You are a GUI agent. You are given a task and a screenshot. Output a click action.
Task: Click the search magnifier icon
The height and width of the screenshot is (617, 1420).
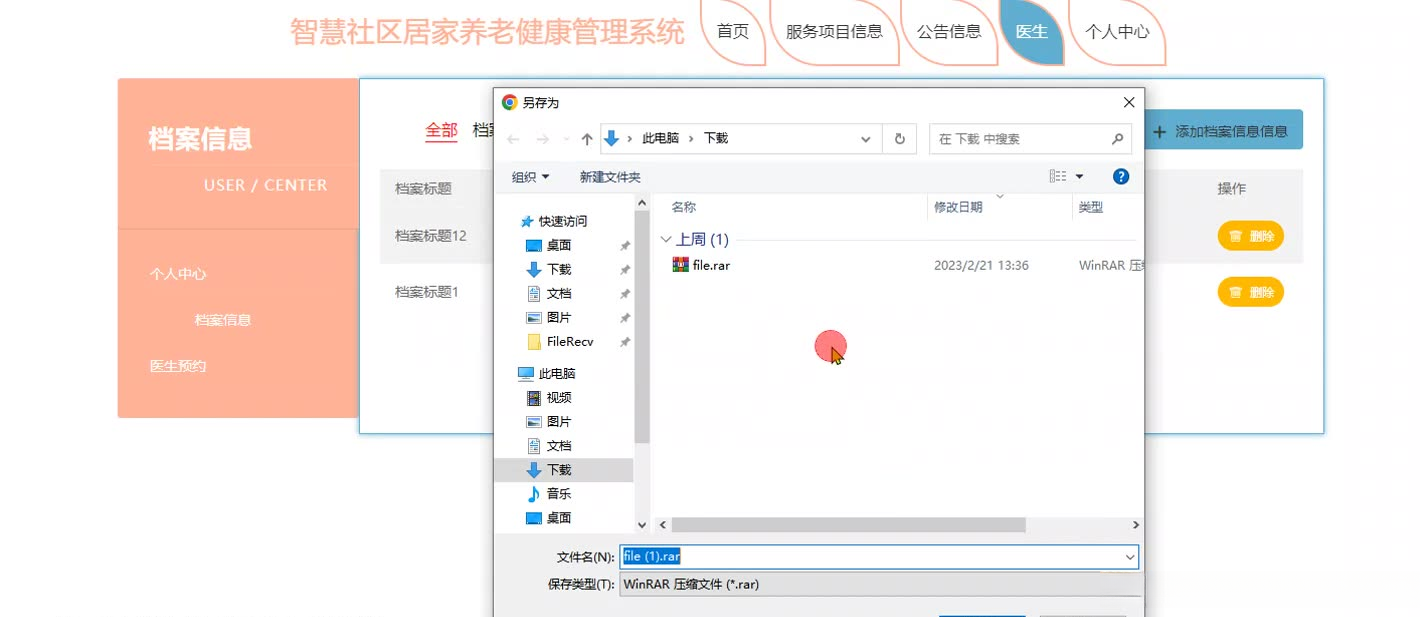(x=1118, y=139)
